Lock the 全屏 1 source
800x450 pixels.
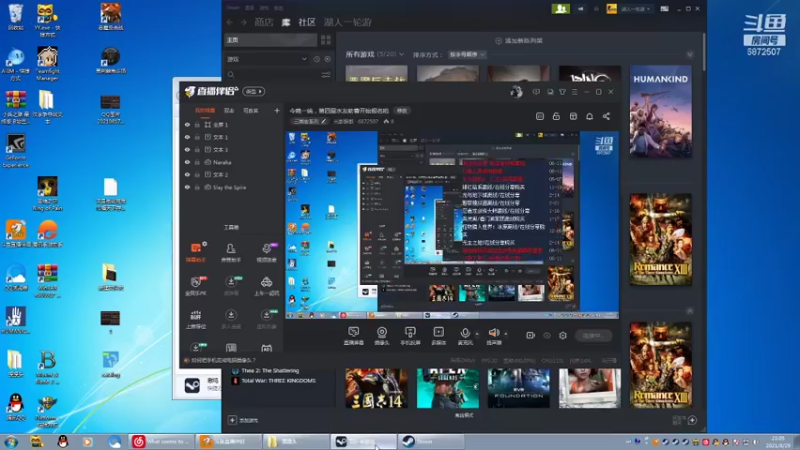(x=197, y=124)
